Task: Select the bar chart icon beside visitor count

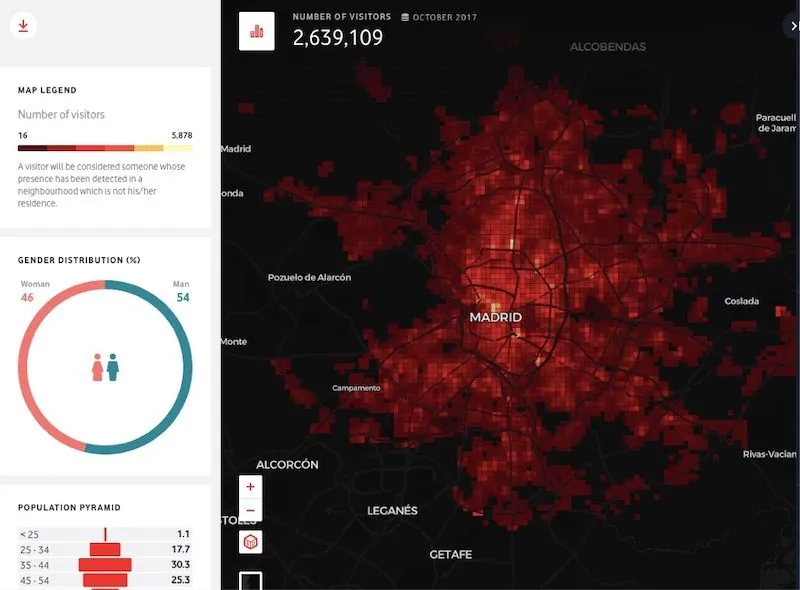Action: [256, 30]
